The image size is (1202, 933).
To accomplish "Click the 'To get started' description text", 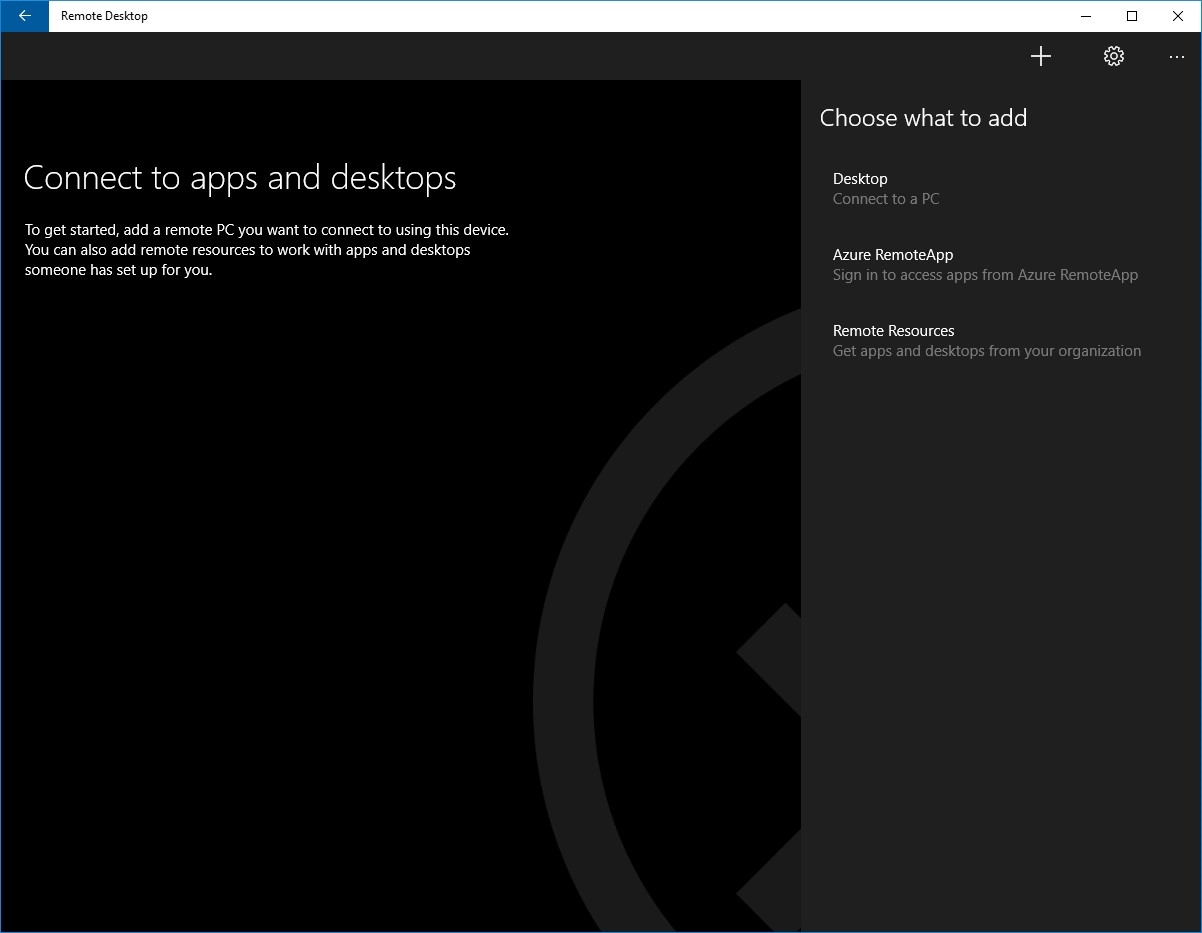I will pyautogui.click(x=267, y=249).
